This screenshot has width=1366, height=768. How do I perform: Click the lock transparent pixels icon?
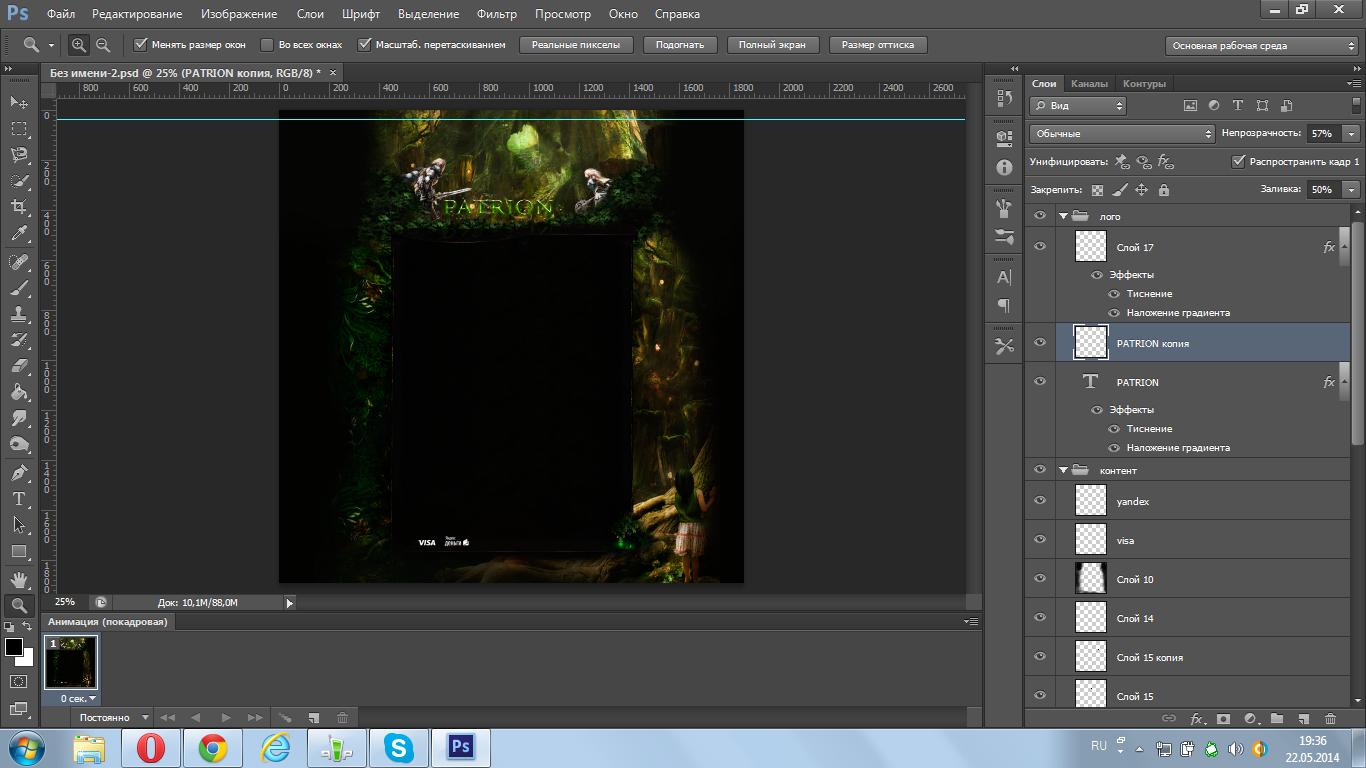(x=1097, y=190)
